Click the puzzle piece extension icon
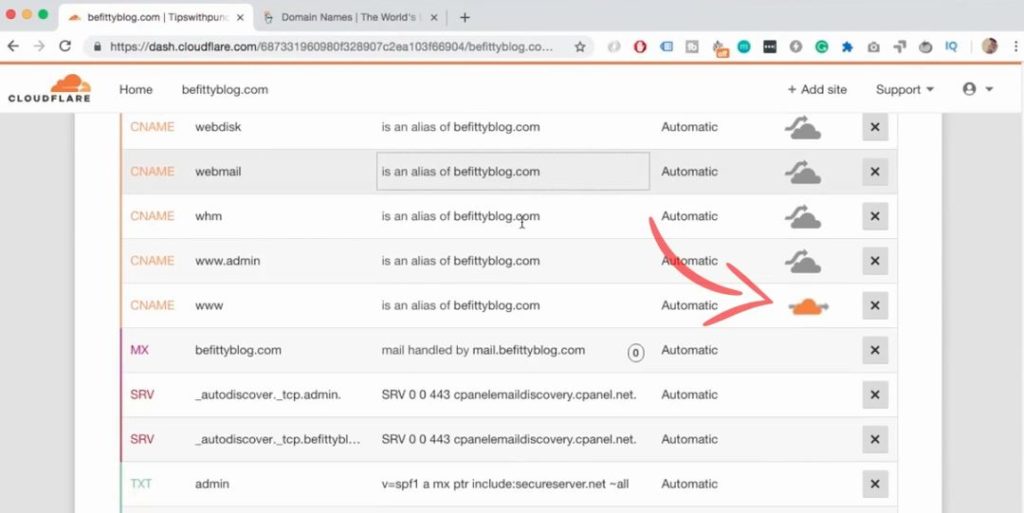The image size is (1024, 513). pos(848,47)
